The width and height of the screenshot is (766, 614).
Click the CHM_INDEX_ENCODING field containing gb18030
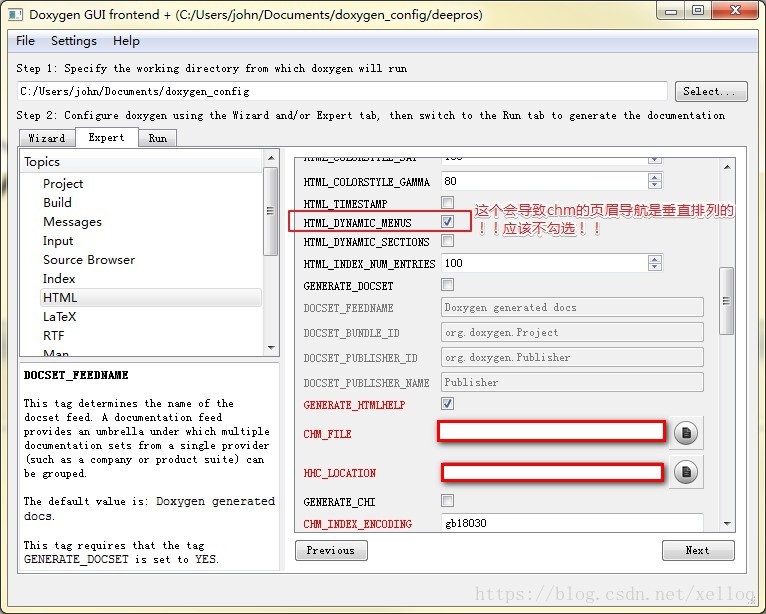[x=572, y=523]
